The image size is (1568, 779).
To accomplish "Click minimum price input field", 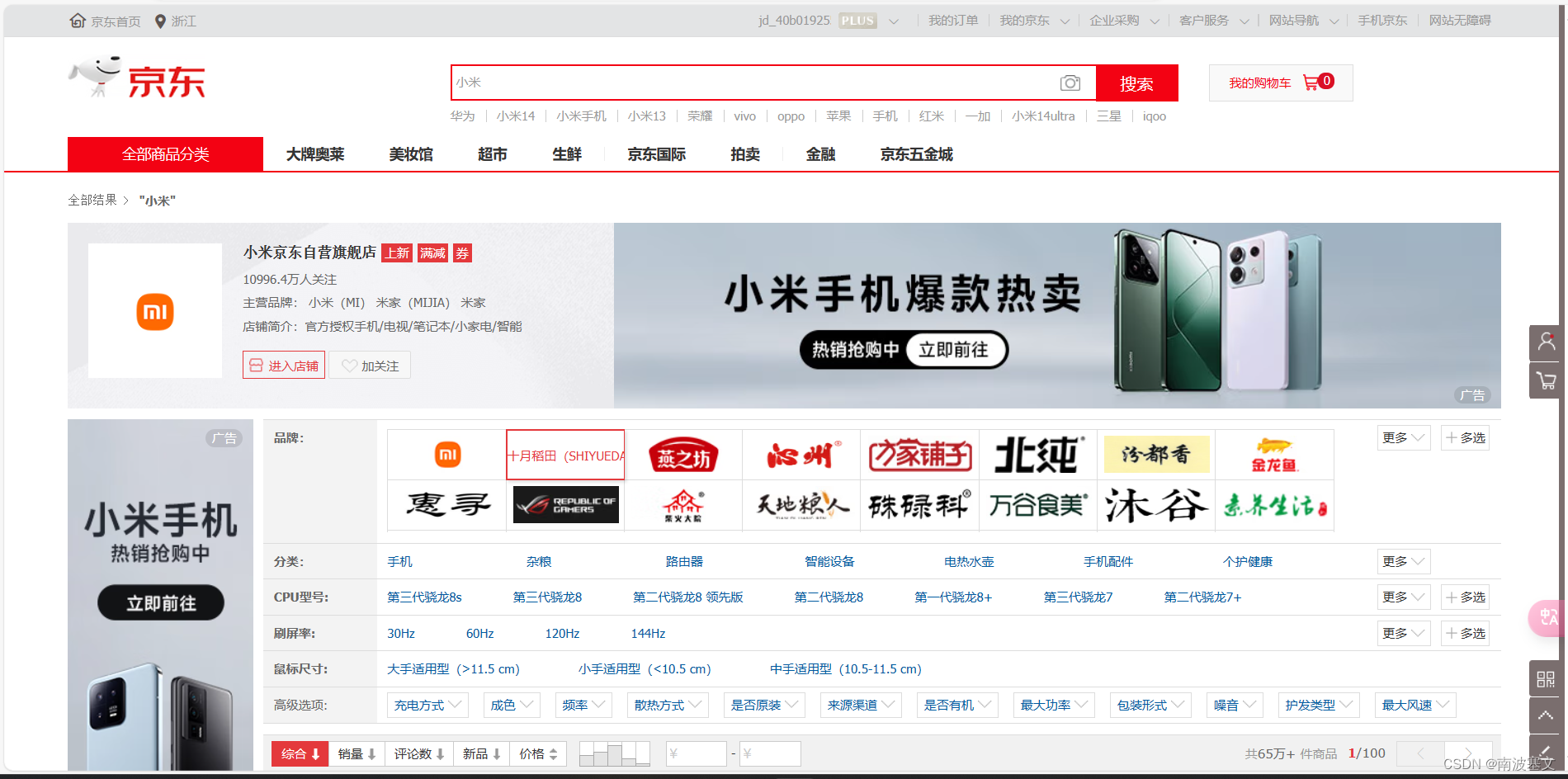I will tap(696, 753).
